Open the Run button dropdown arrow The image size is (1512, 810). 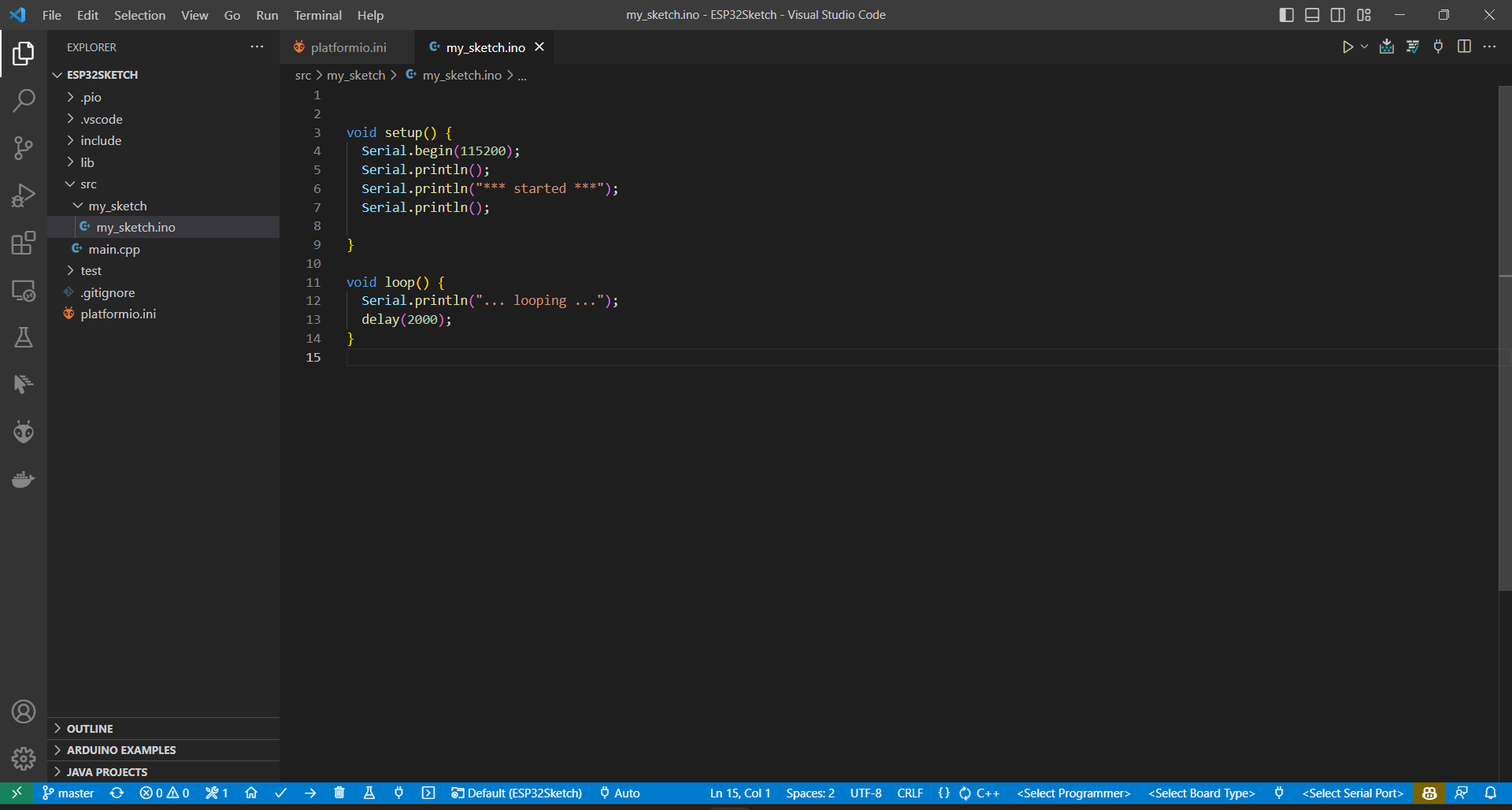coord(1365,46)
